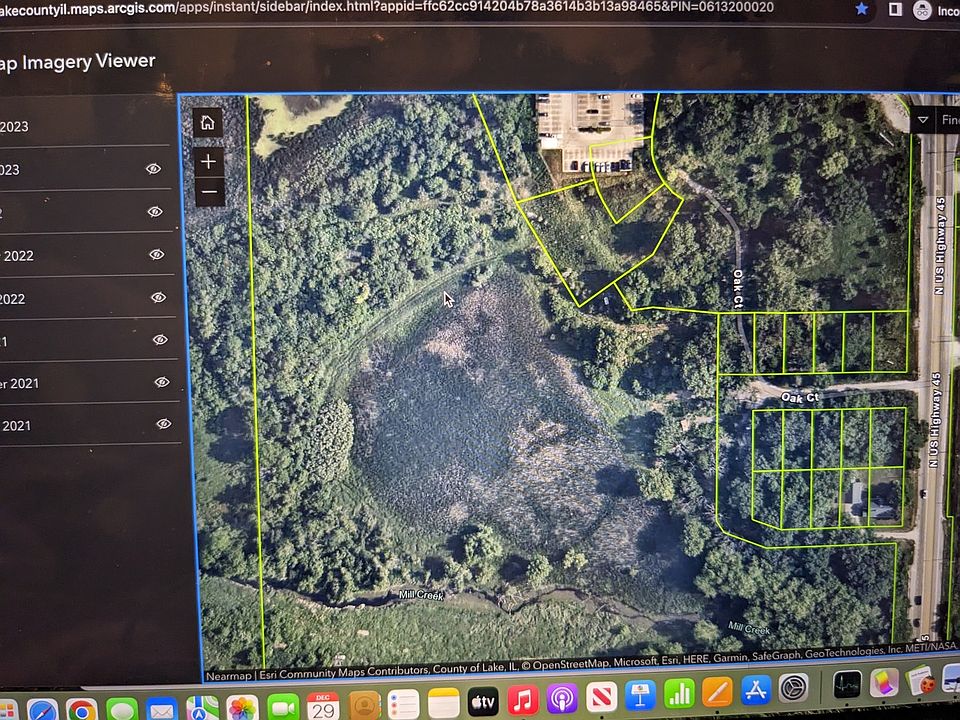
Task: Zoom in with the plus button
Action: [209, 162]
